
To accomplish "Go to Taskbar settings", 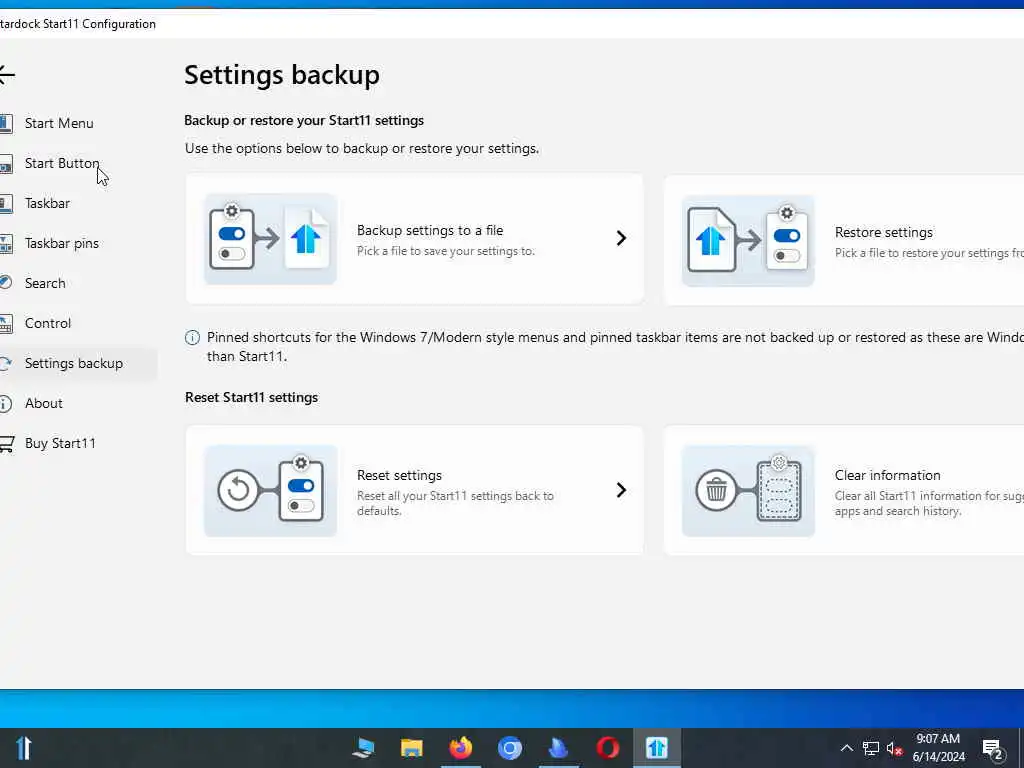I will point(47,203).
